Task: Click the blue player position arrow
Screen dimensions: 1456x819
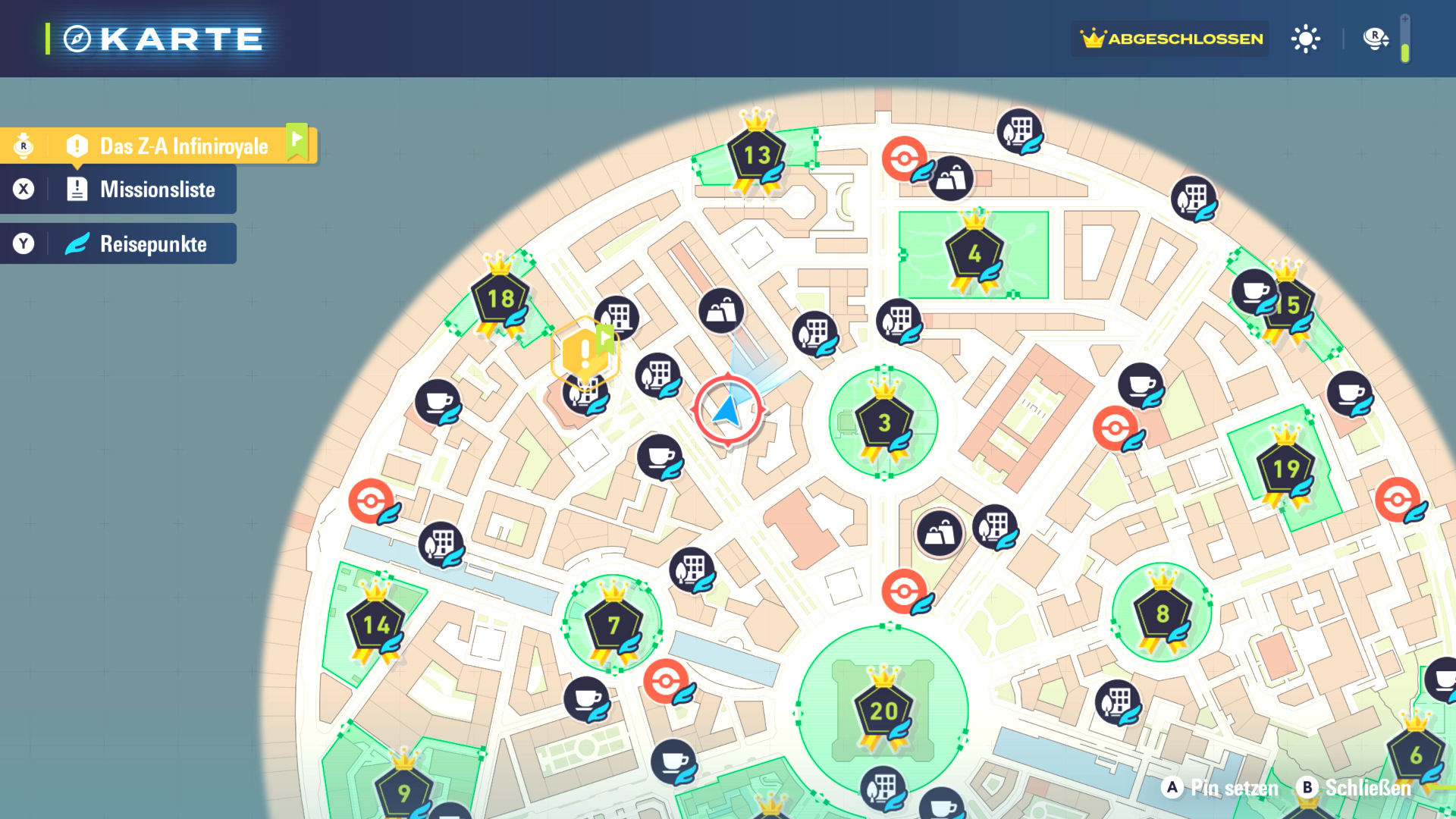Action: (728, 410)
